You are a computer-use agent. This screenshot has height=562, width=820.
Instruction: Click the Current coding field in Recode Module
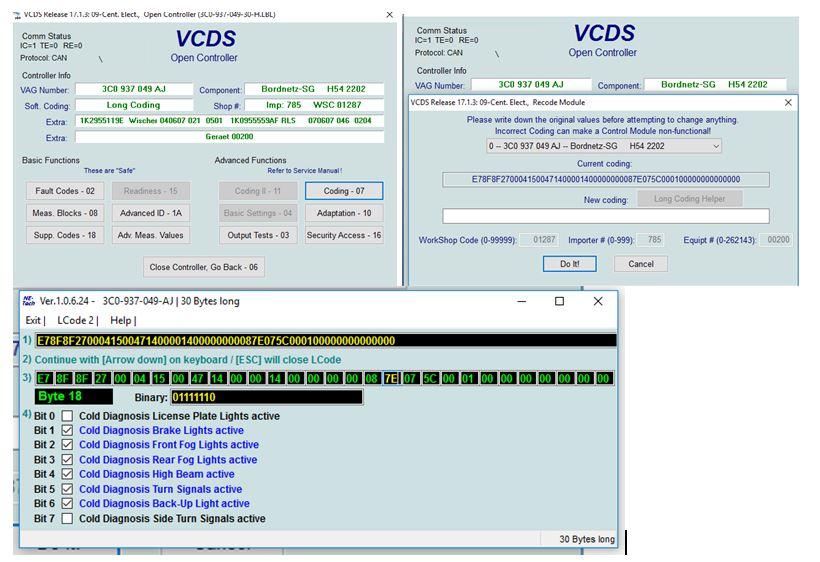click(x=606, y=179)
